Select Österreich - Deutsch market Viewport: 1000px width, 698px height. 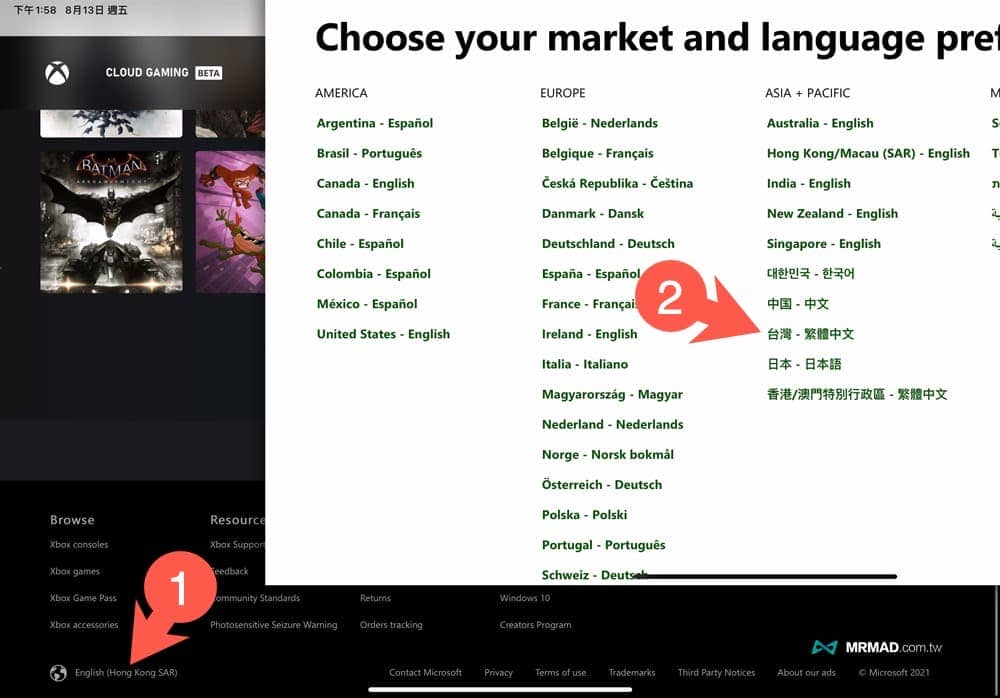point(602,484)
